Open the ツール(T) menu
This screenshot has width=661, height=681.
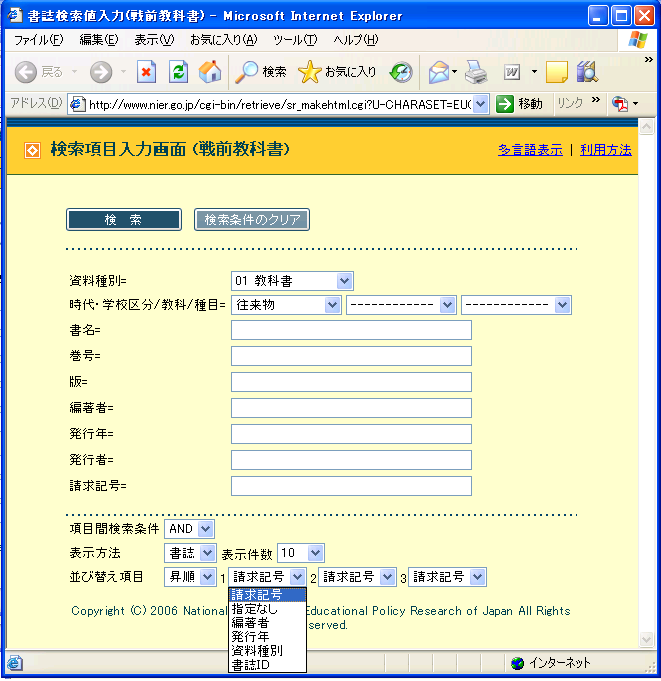(x=295, y=40)
